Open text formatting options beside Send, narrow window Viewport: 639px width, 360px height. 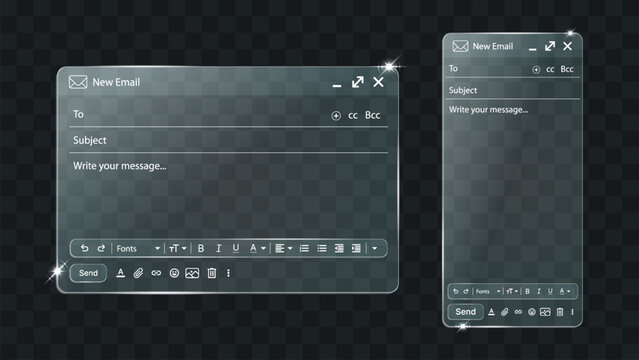[491, 312]
